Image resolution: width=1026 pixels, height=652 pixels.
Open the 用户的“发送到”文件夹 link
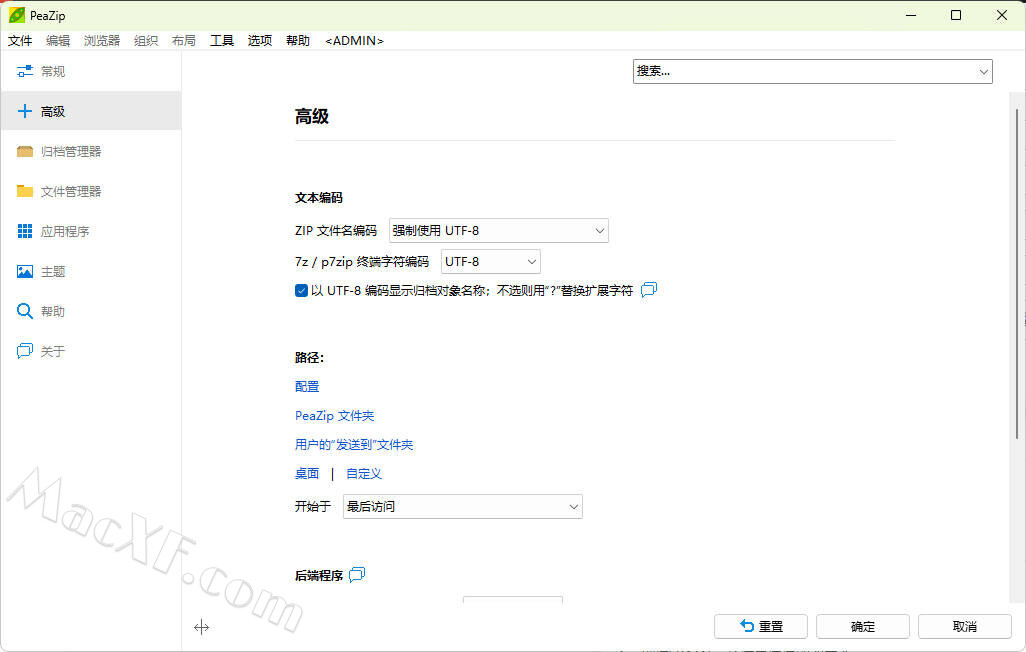click(354, 445)
